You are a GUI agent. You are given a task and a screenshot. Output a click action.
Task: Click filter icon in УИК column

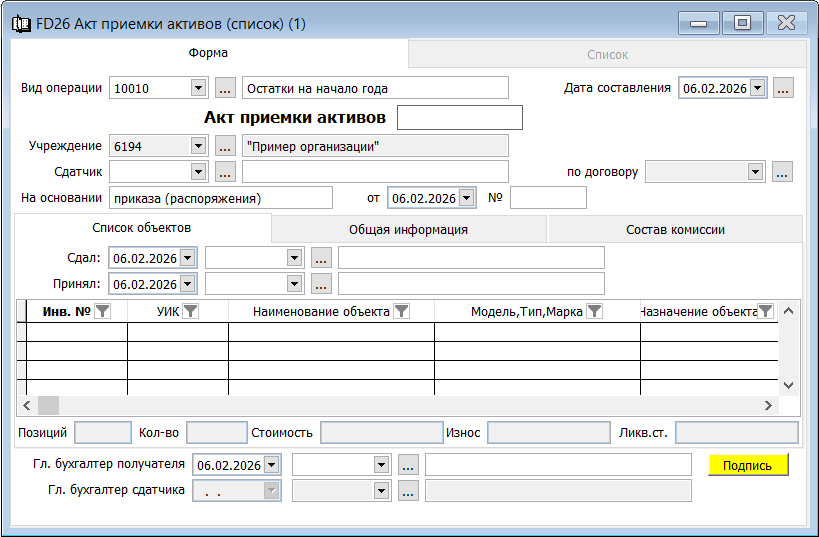[x=190, y=312]
